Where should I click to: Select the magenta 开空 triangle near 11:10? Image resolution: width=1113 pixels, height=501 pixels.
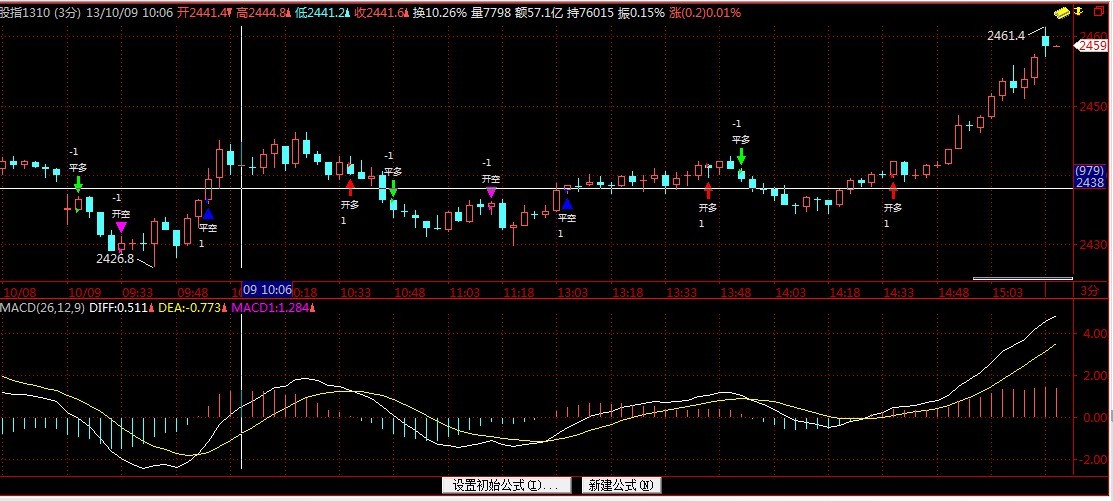(491, 192)
